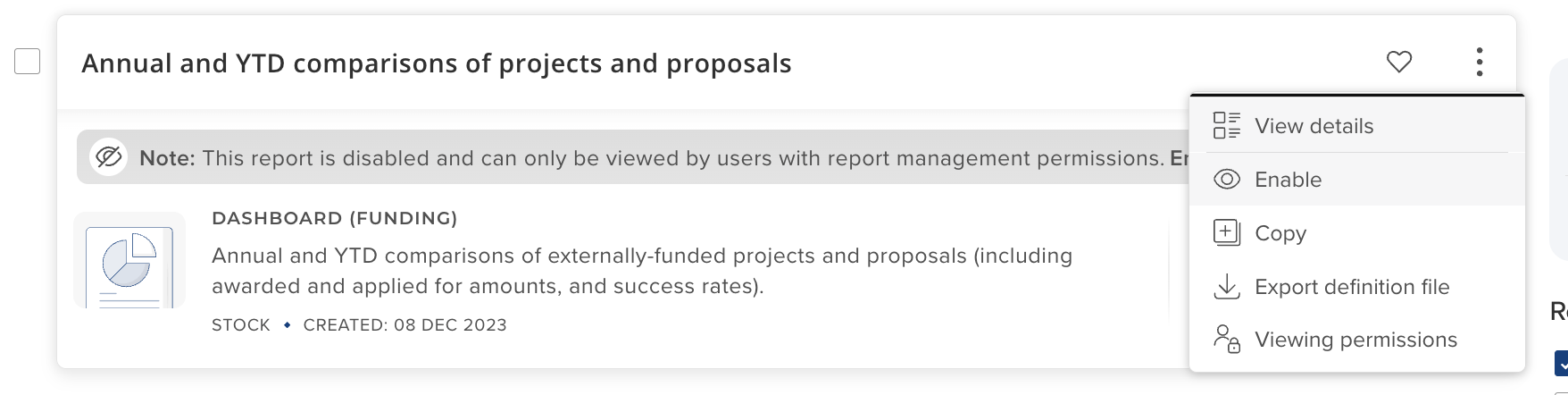Select View details from the menu
This screenshot has height=395, width=1568.
point(1314,126)
